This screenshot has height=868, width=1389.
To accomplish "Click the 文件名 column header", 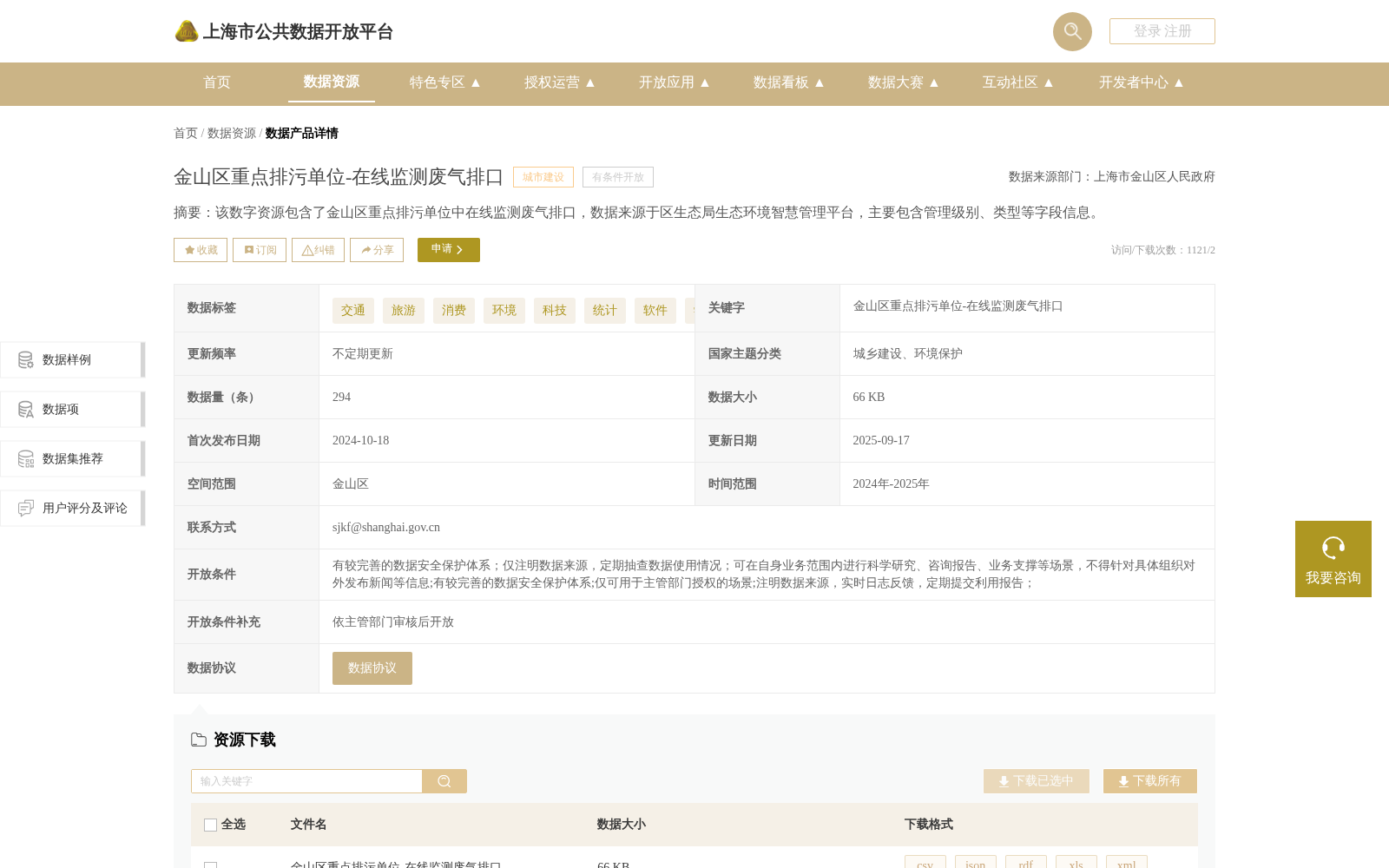I will click(x=308, y=825).
